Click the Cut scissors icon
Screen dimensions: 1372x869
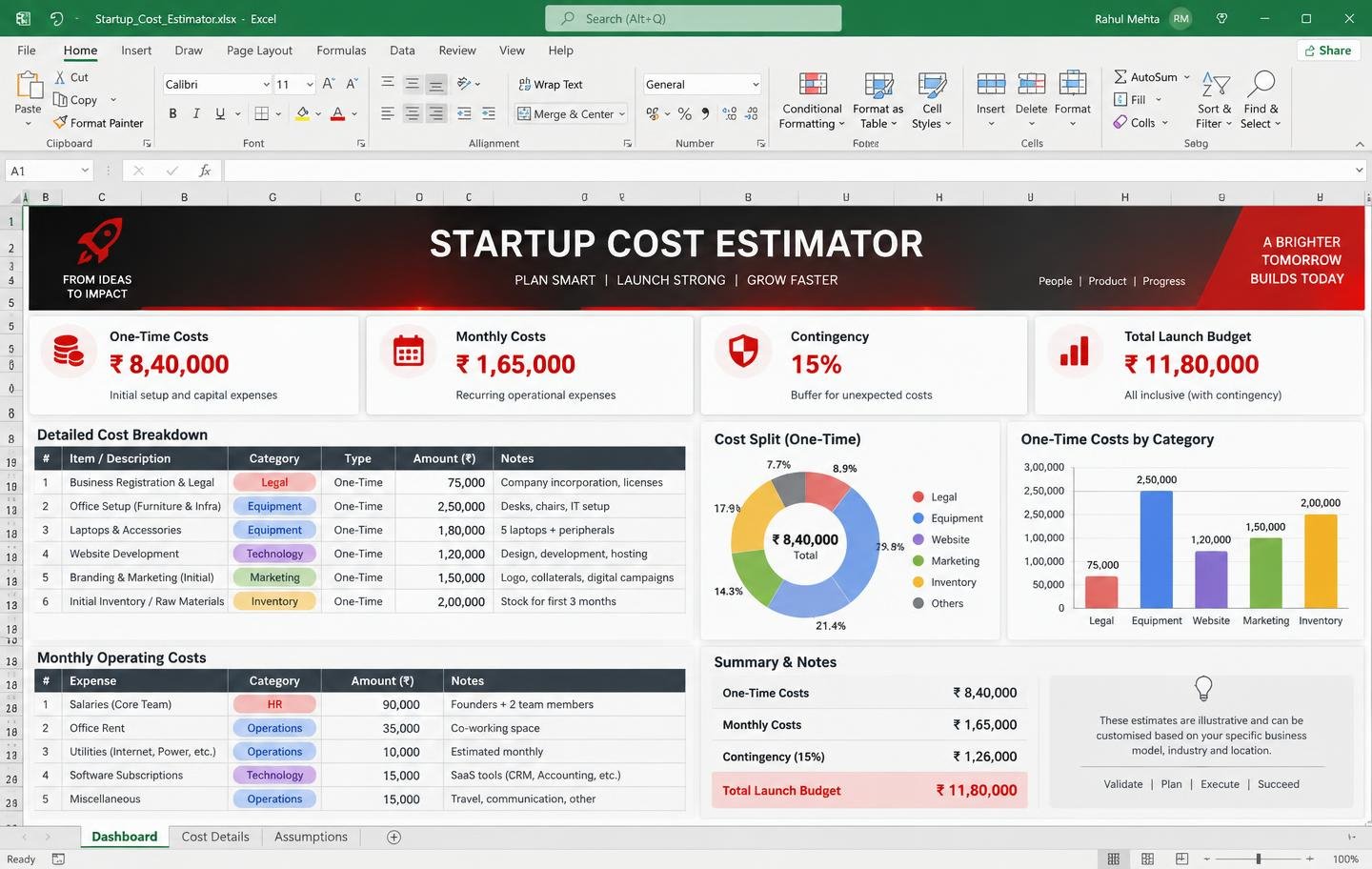pos(60,77)
